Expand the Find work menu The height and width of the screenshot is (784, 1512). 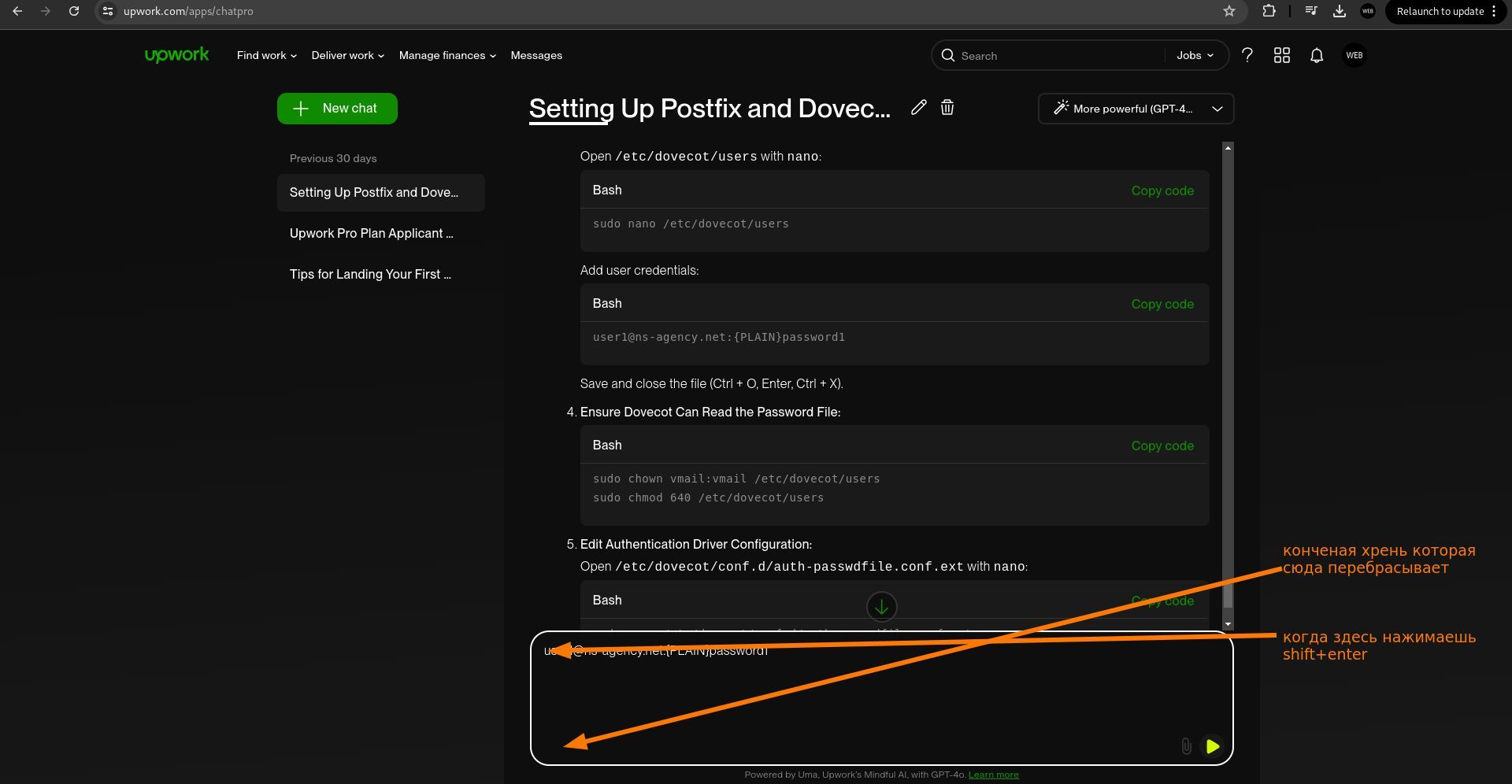coord(266,56)
